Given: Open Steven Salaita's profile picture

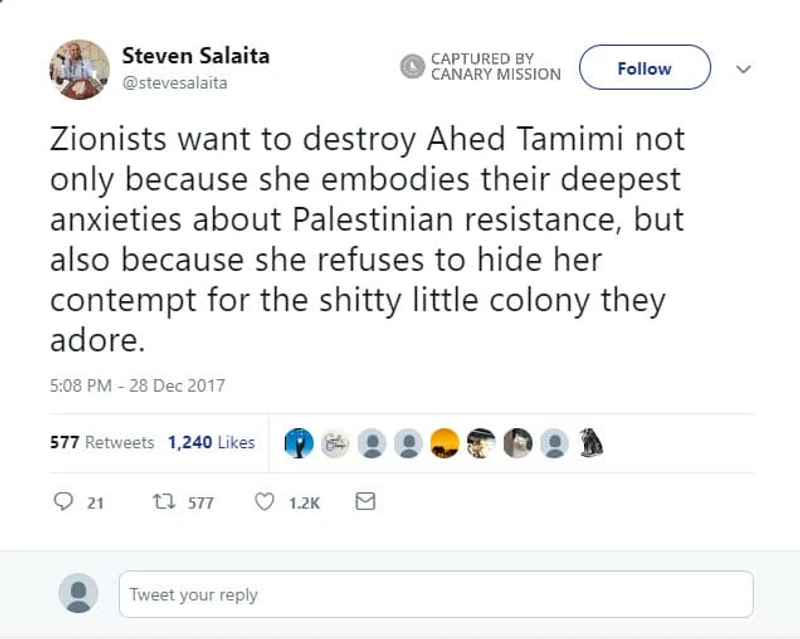Looking at the screenshot, I should coord(78,69).
